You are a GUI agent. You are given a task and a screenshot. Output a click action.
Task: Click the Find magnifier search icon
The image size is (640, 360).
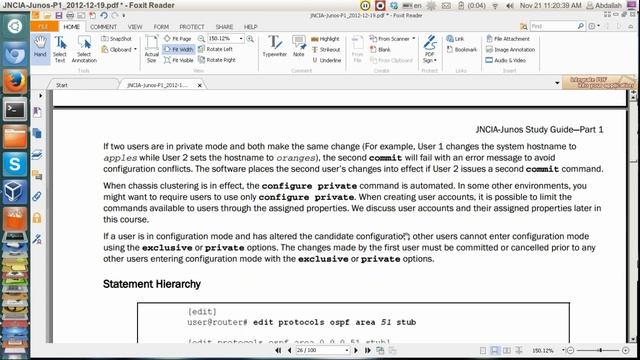581,26
